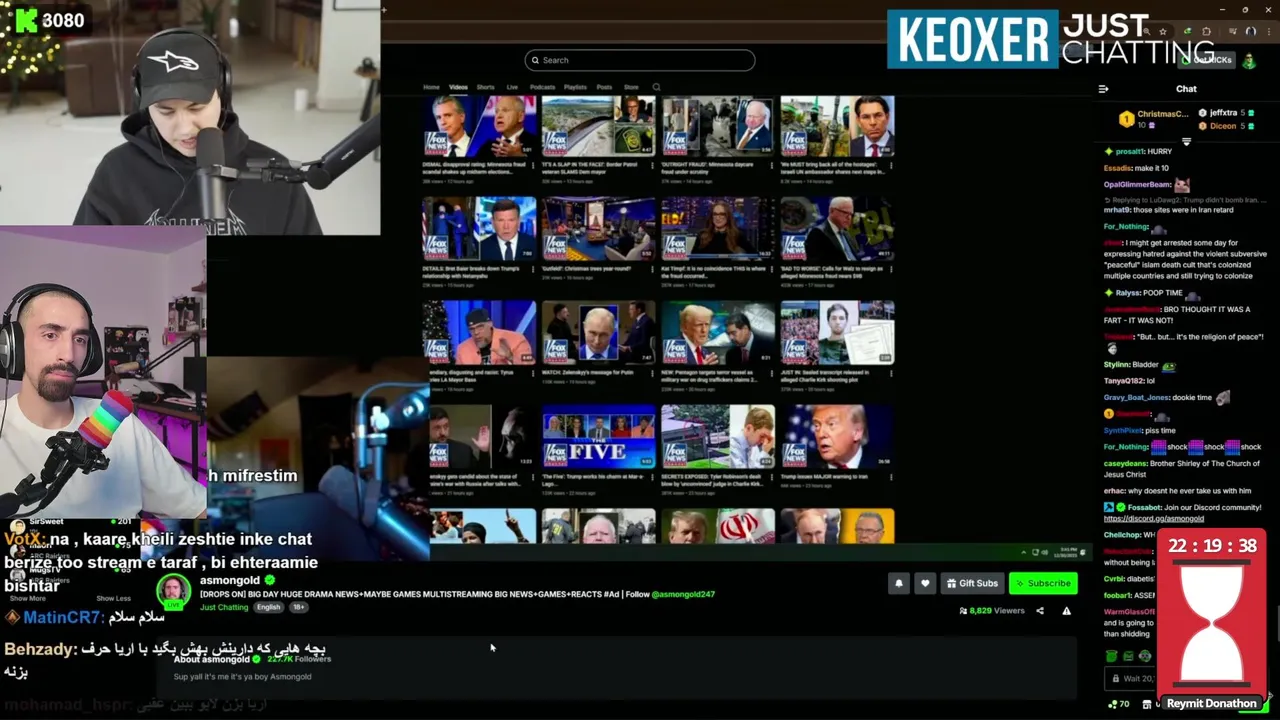Click the heart follow icon
Viewport: 1280px width, 720px height.
925,583
